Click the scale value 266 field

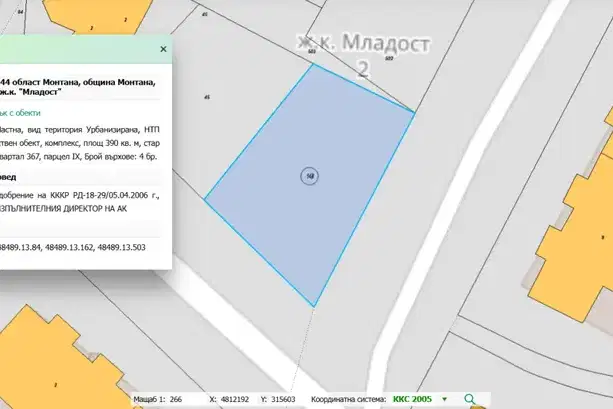(x=176, y=399)
